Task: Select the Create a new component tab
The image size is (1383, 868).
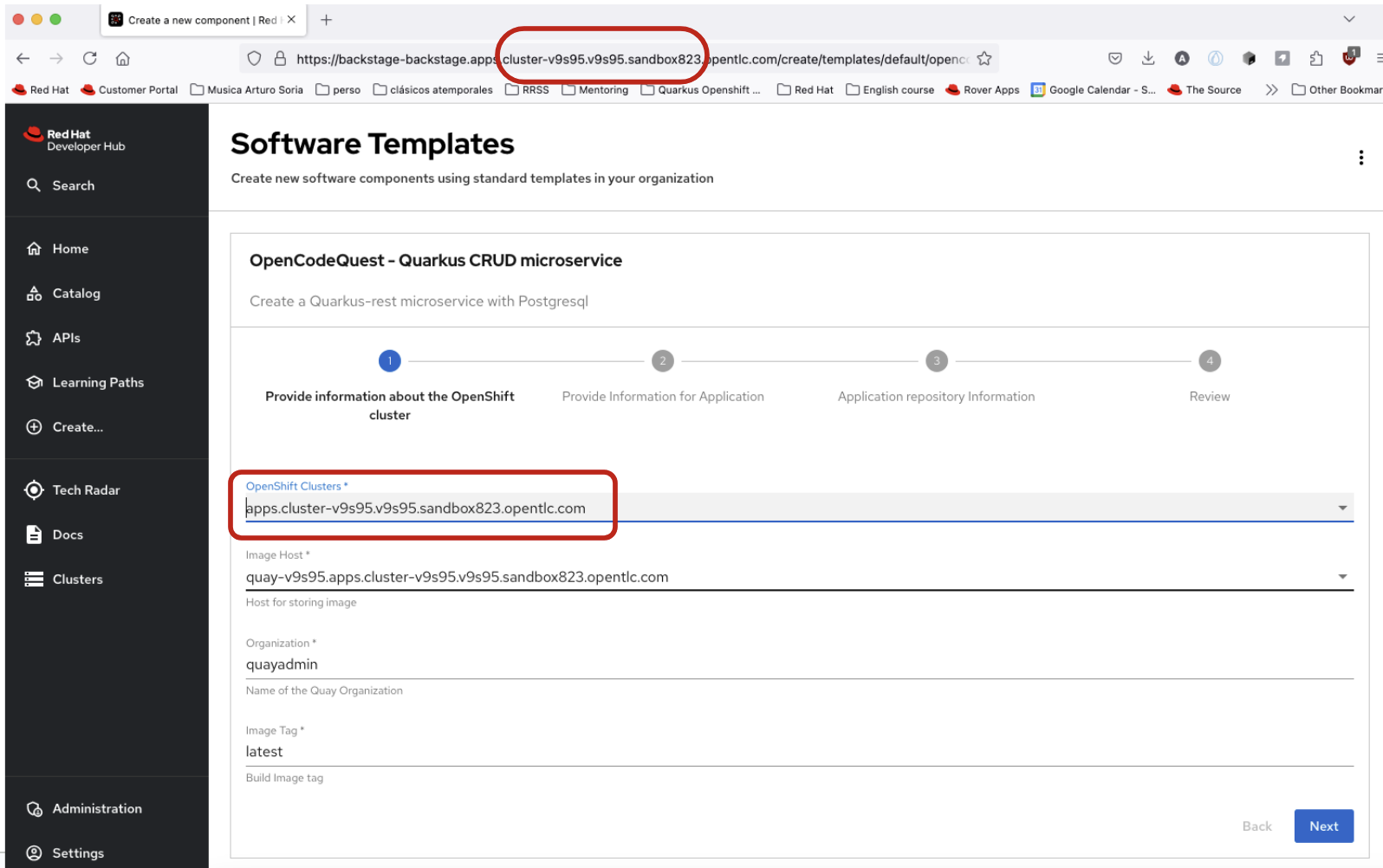Action: coord(203,20)
